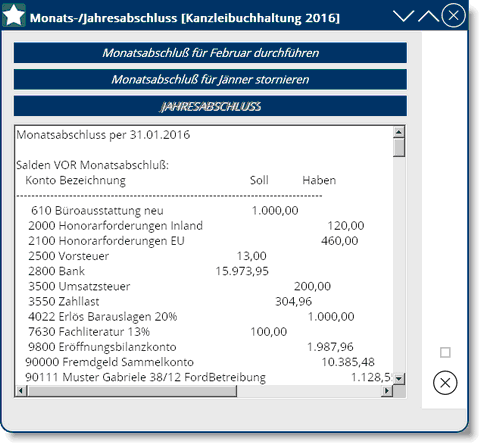Click row '90111 Muster Gabriele 38/12 FordBetreibung'
The height and width of the screenshot is (445, 481).
coord(204,377)
